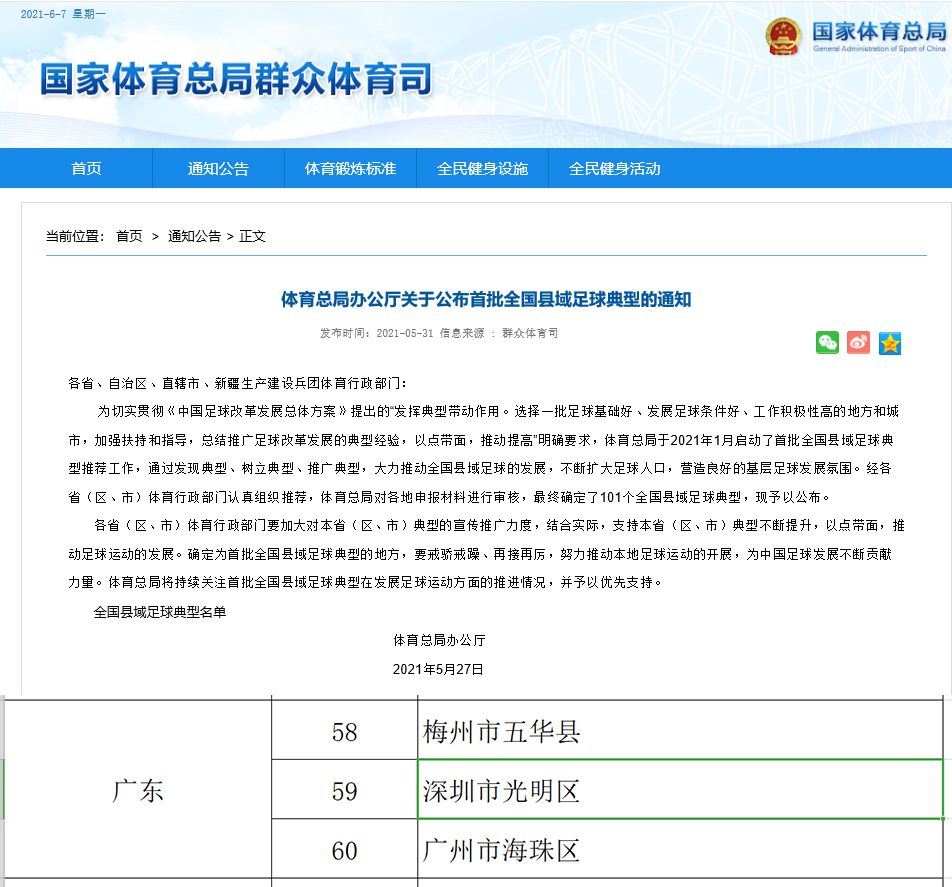The height and width of the screenshot is (887, 952).
Task: Share the article to WeChat
Action: point(827,343)
